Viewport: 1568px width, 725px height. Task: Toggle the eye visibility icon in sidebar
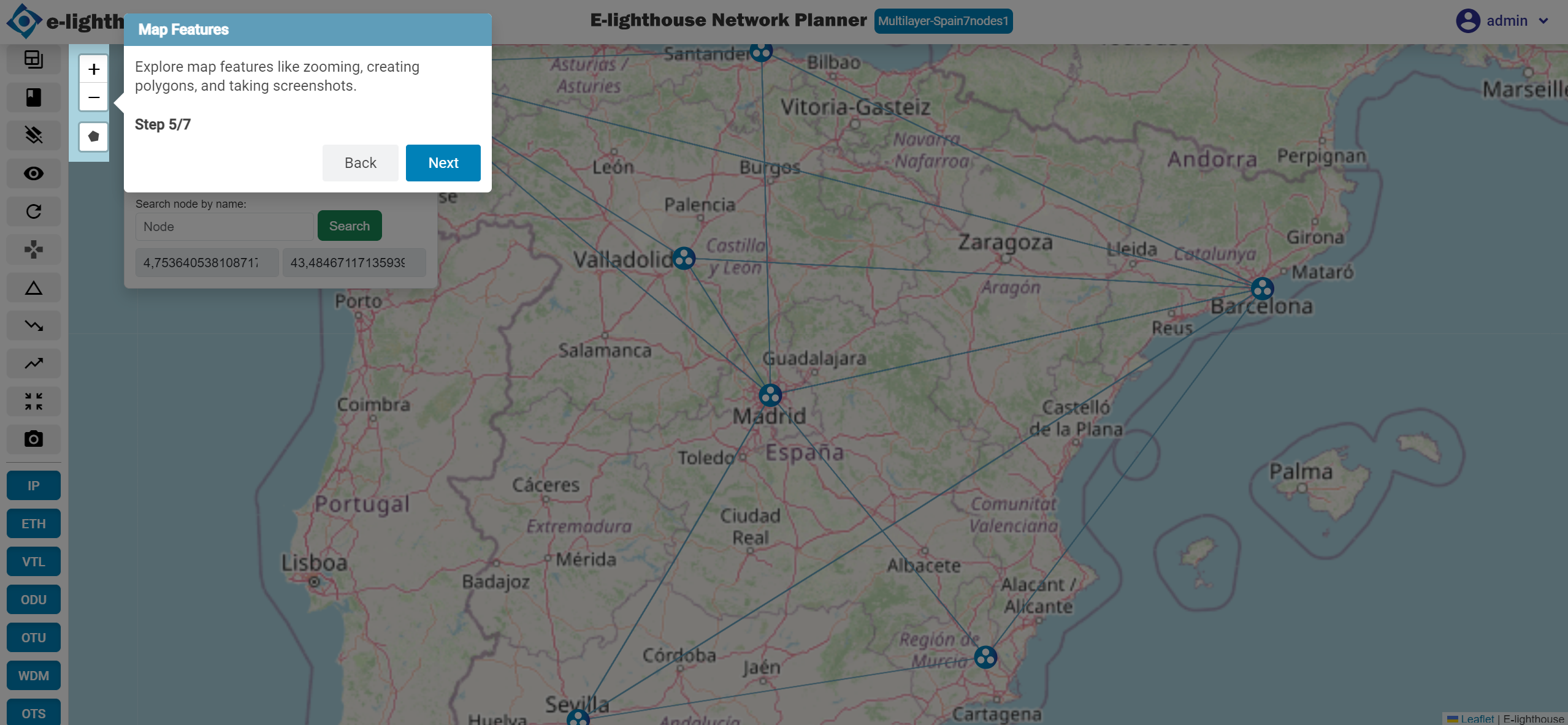[34, 173]
